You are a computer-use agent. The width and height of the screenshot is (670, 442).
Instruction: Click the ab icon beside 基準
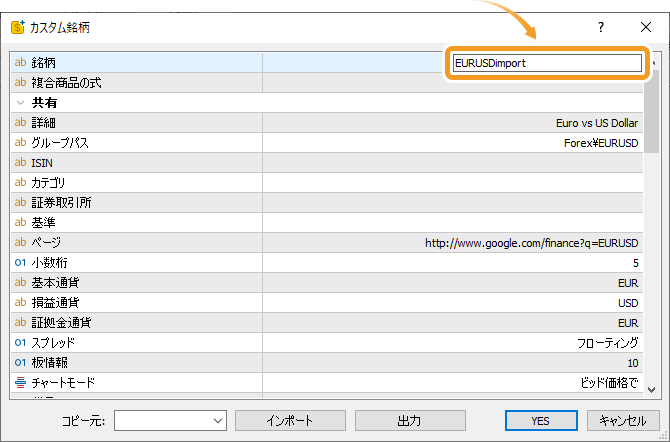21,222
